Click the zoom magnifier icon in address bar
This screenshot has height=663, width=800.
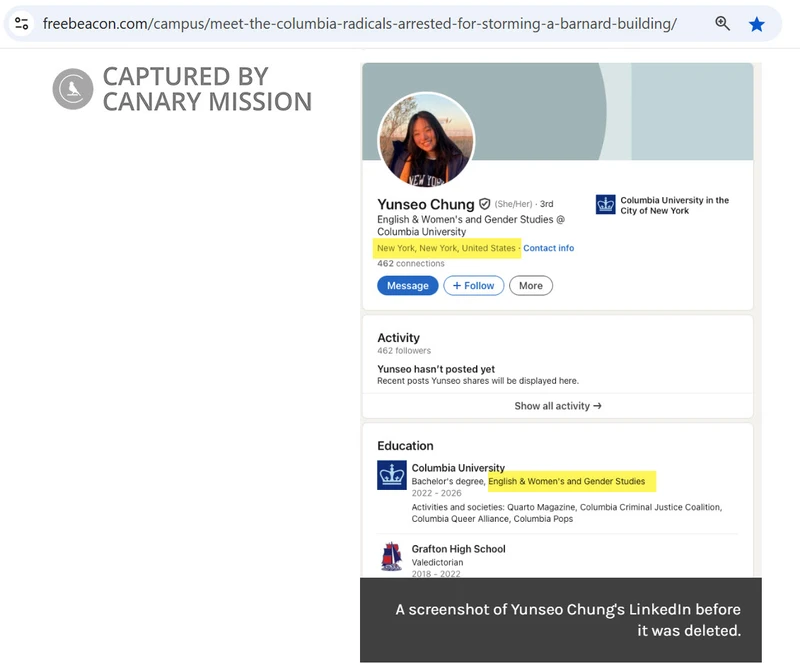(x=722, y=23)
